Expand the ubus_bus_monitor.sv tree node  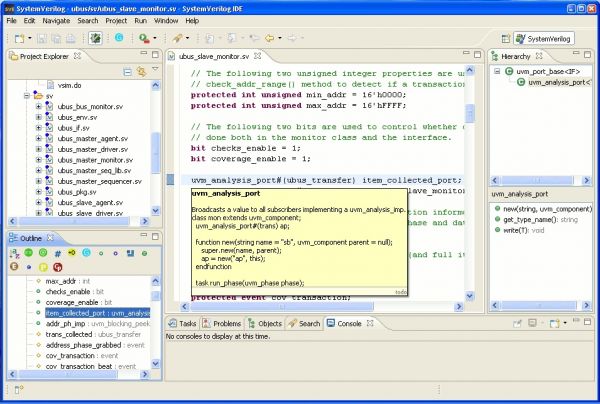pos(38,107)
